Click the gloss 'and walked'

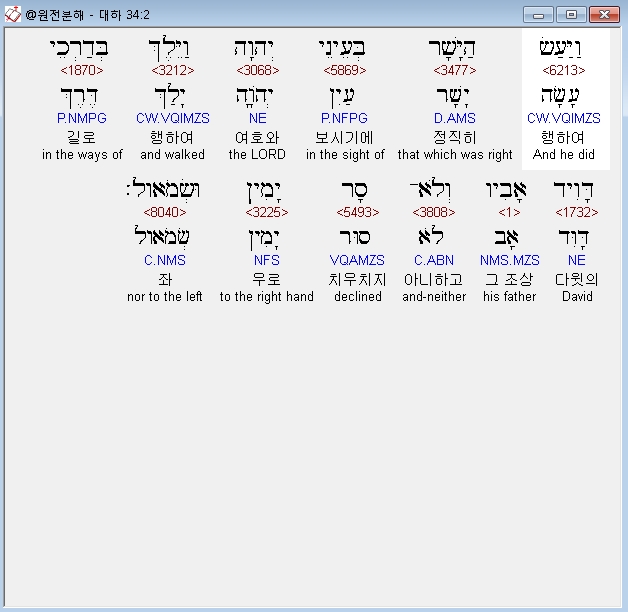point(172,154)
